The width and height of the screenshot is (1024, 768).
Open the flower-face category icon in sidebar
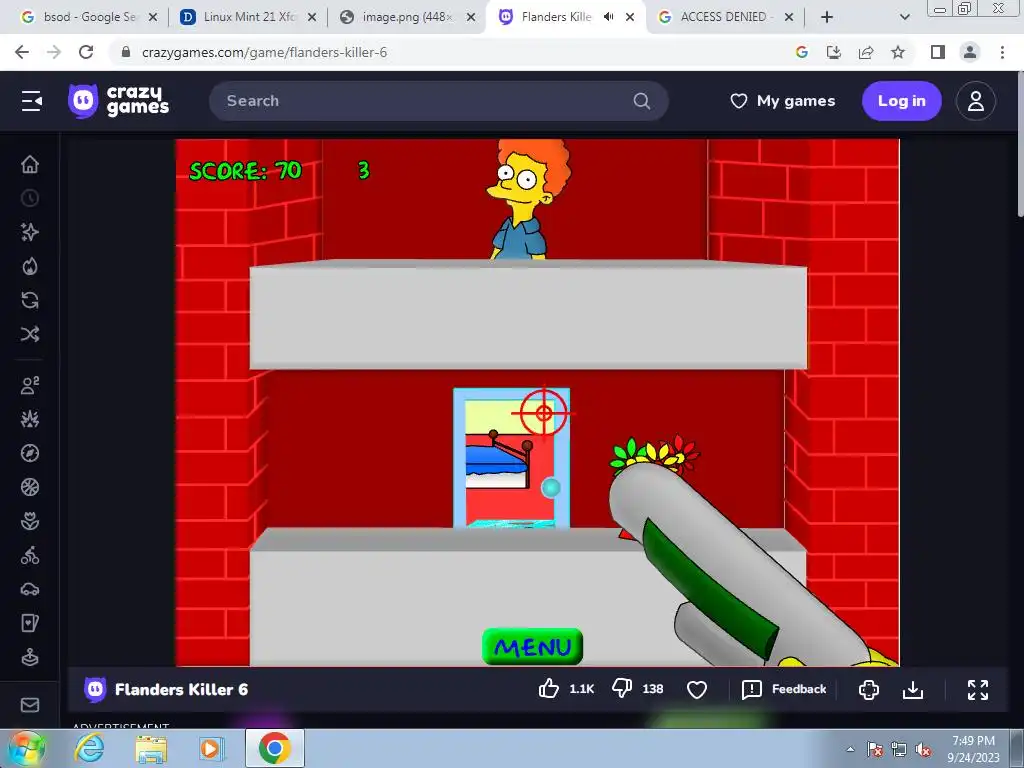[x=30, y=521]
